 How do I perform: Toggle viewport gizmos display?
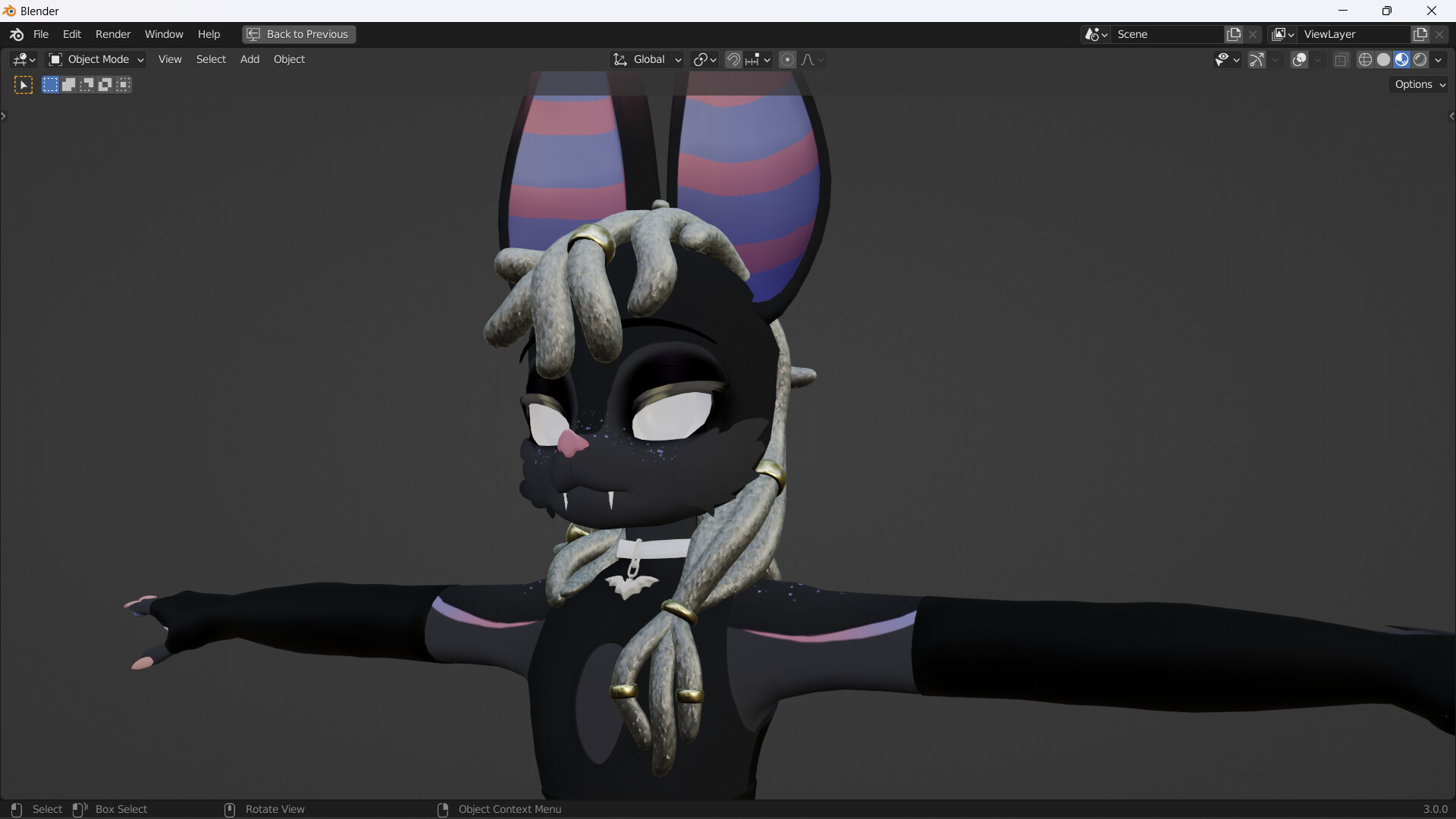[1257, 59]
